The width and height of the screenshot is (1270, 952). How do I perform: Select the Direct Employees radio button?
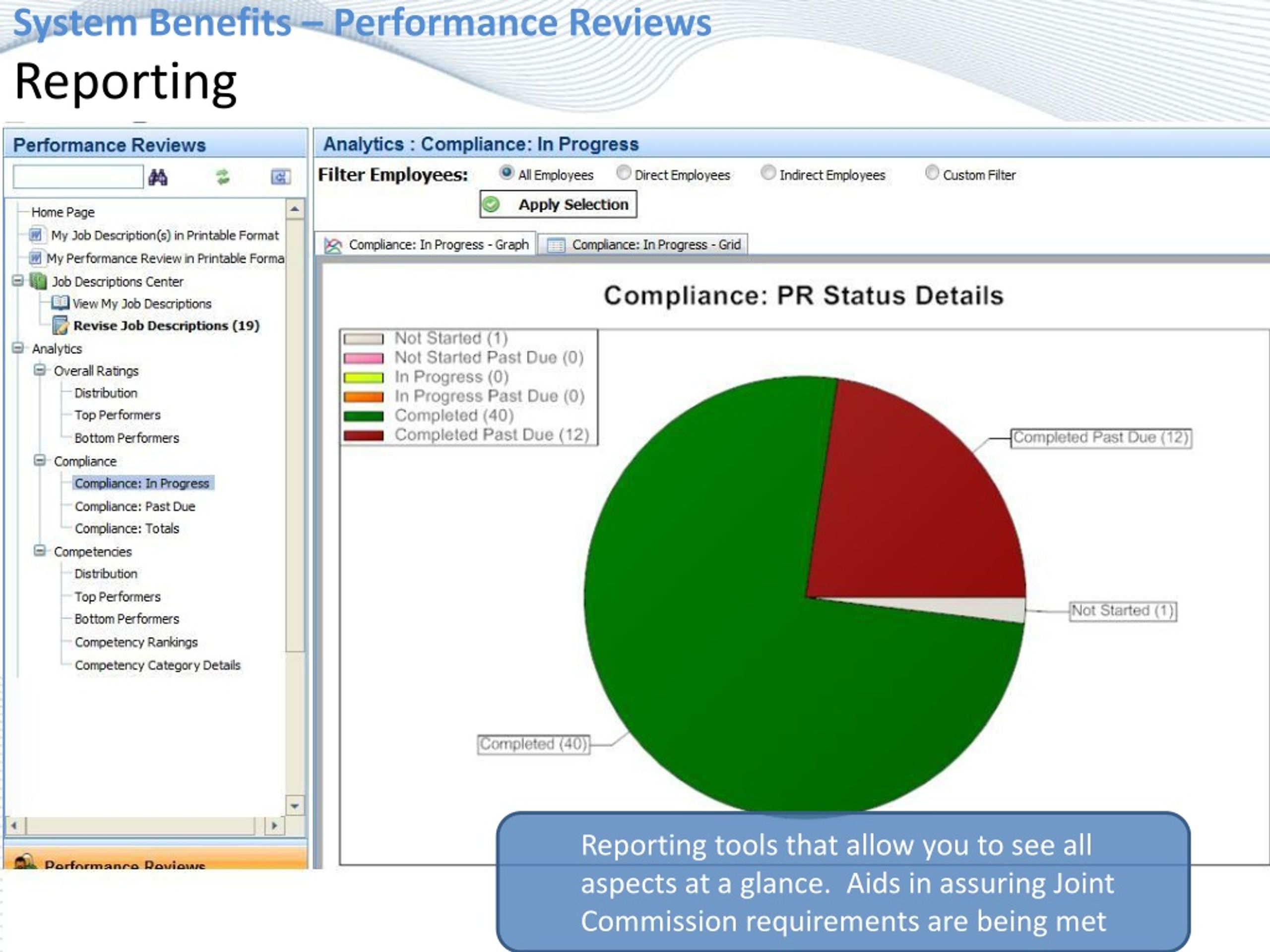click(x=624, y=173)
